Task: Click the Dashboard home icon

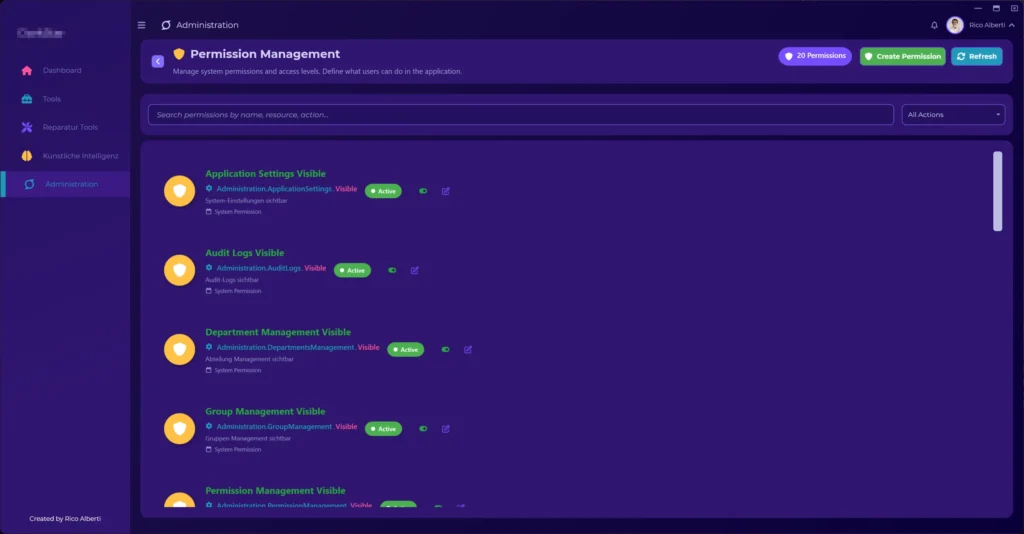Action: (27, 71)
